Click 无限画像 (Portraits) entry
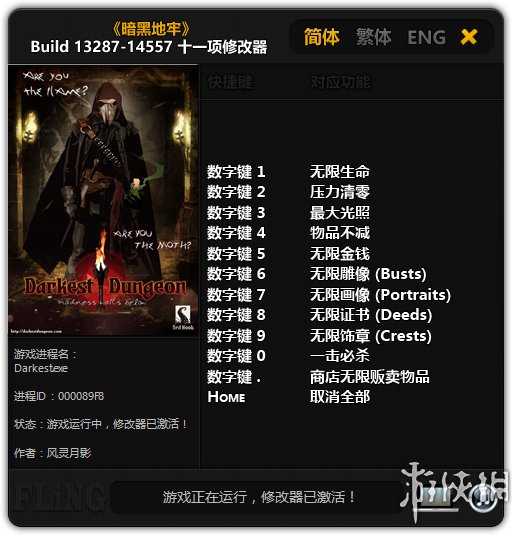Screen dimensions: 512x535 coord(380,295)
